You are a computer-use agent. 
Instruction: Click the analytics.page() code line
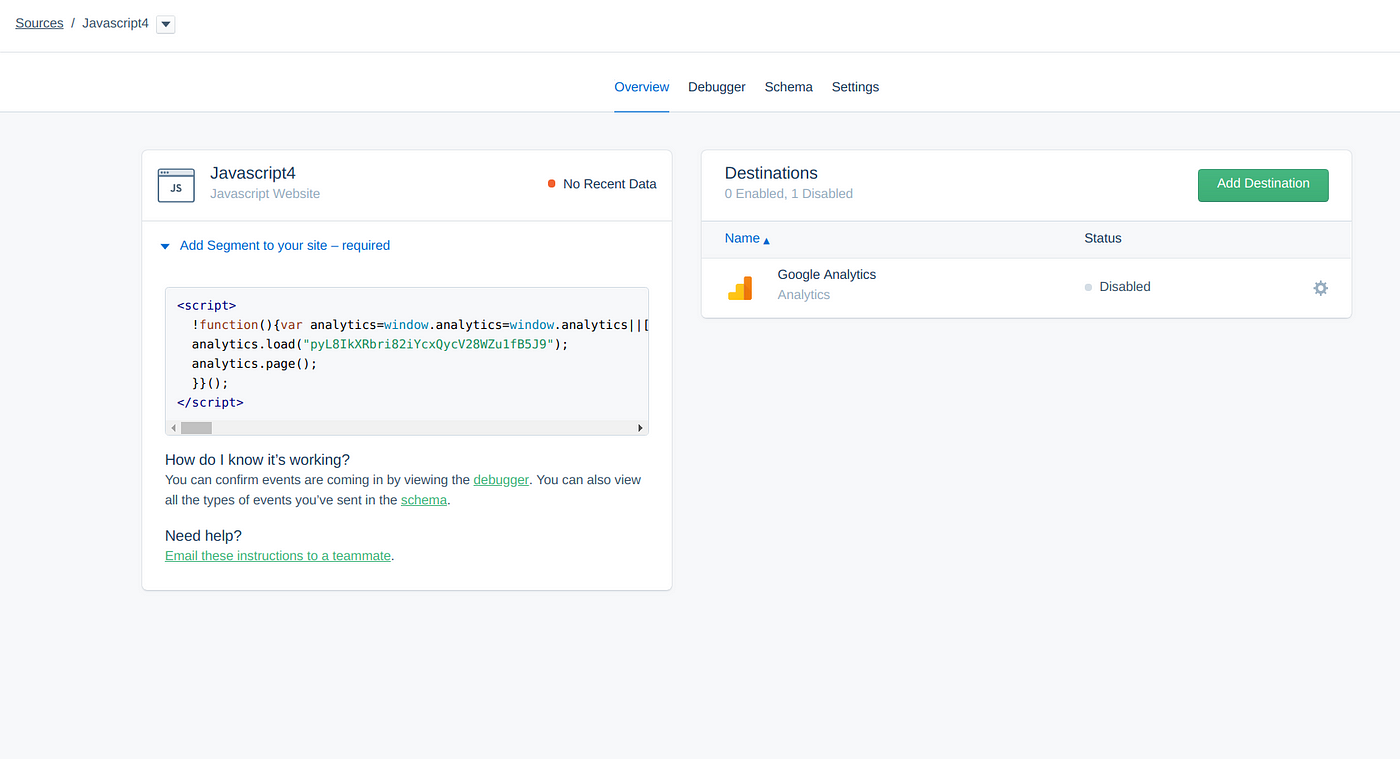tap(254, 364)
